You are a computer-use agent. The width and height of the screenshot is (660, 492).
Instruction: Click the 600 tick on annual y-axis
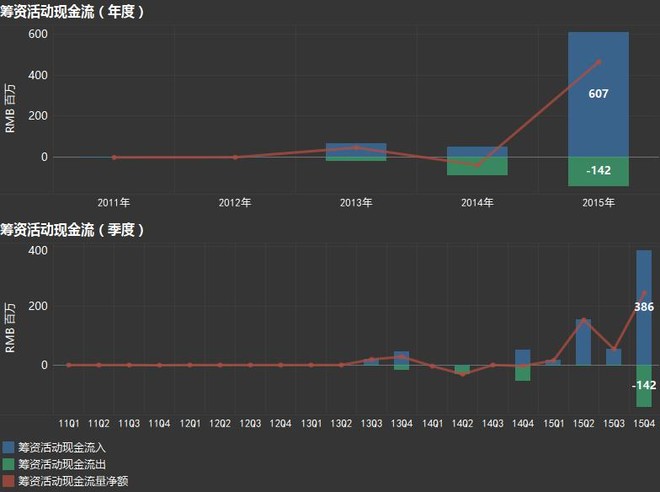pyautogui.click(x=38, y=34)
